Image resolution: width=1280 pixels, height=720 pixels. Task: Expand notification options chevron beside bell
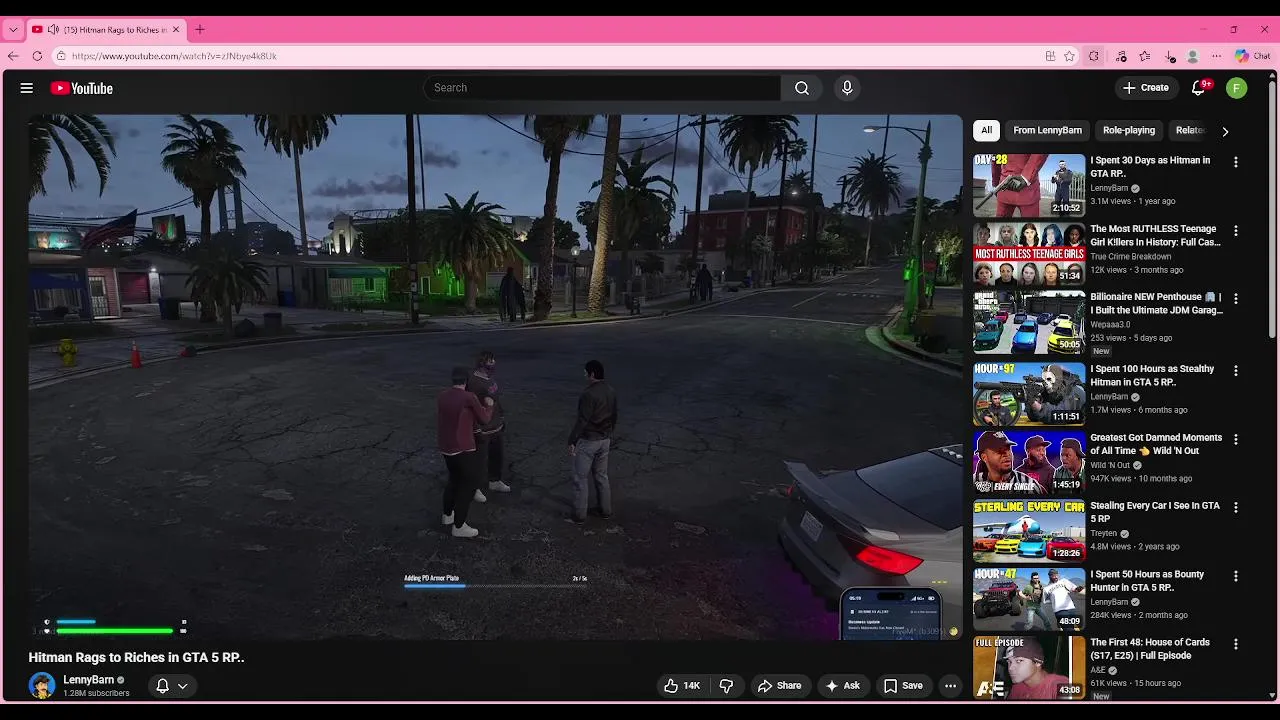pyautogui.click(x=183, y=686)
